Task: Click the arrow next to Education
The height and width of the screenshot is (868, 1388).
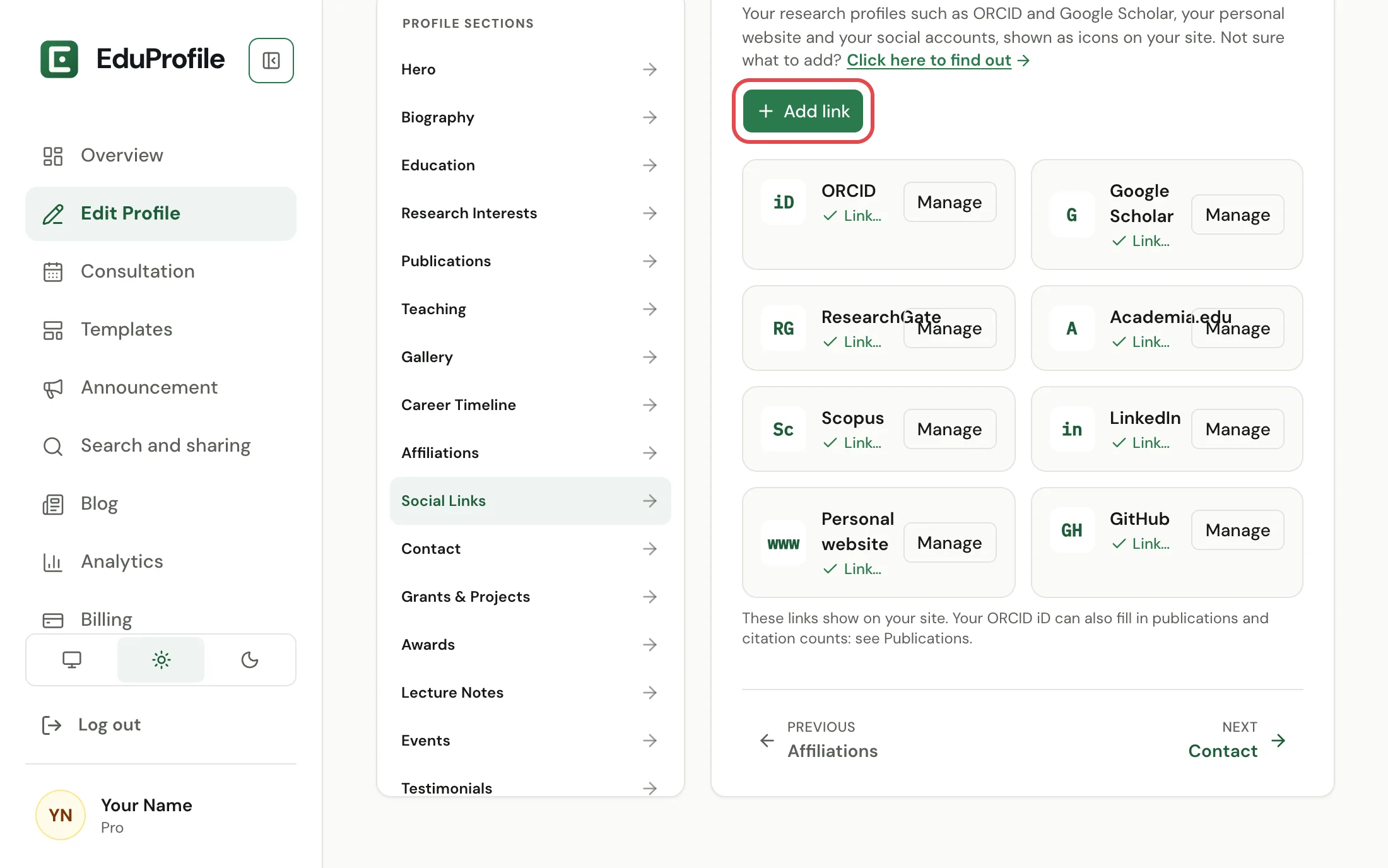Action: (x=650, y=165)
